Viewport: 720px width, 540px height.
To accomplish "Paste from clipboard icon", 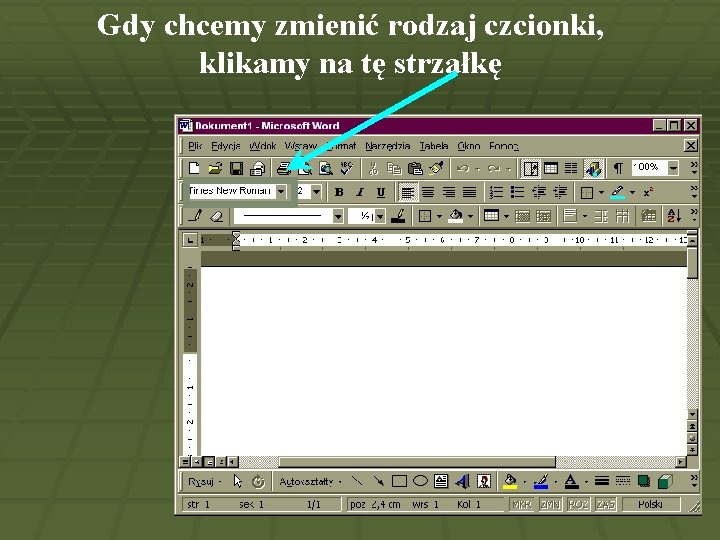I will [x=415, y=169].
